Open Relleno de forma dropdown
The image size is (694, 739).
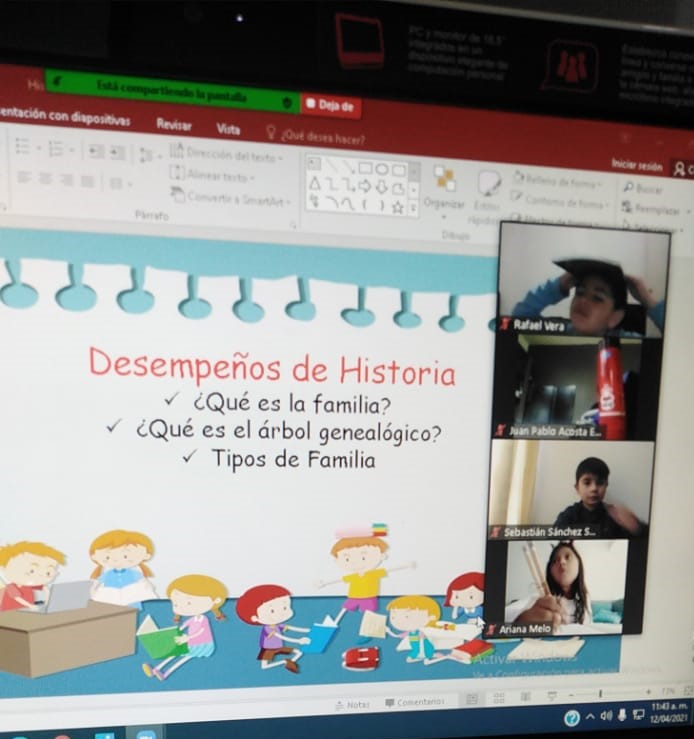(x=558, y=181)
